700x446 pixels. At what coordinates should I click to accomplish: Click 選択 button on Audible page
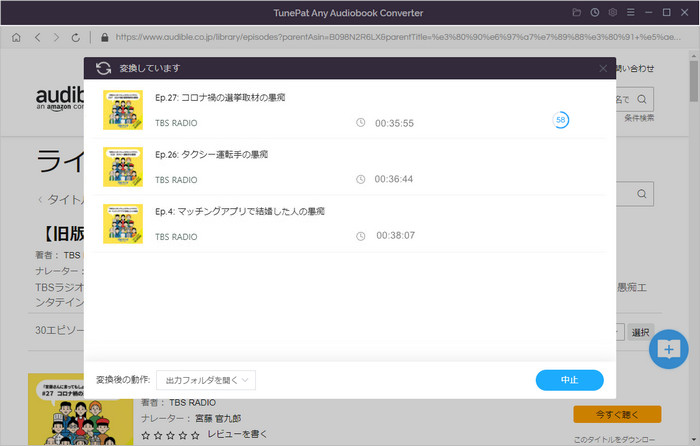640,332
